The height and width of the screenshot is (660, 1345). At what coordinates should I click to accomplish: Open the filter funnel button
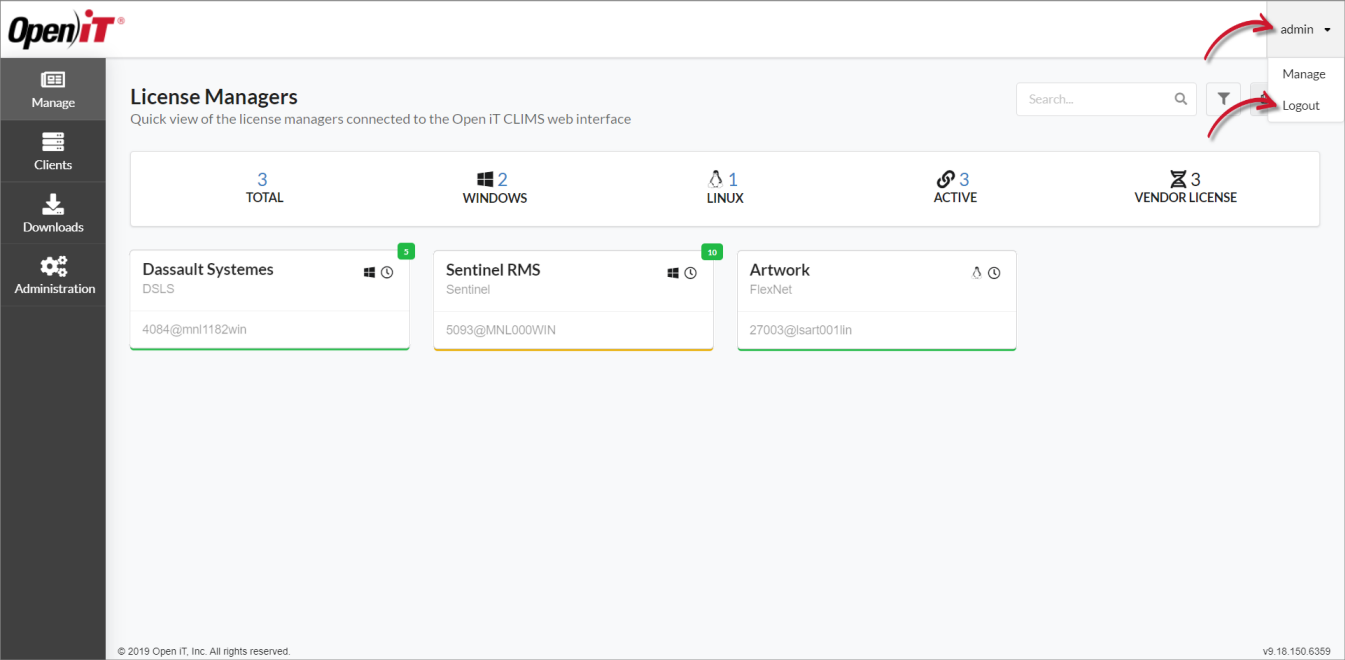click(x=1223, y=99)
